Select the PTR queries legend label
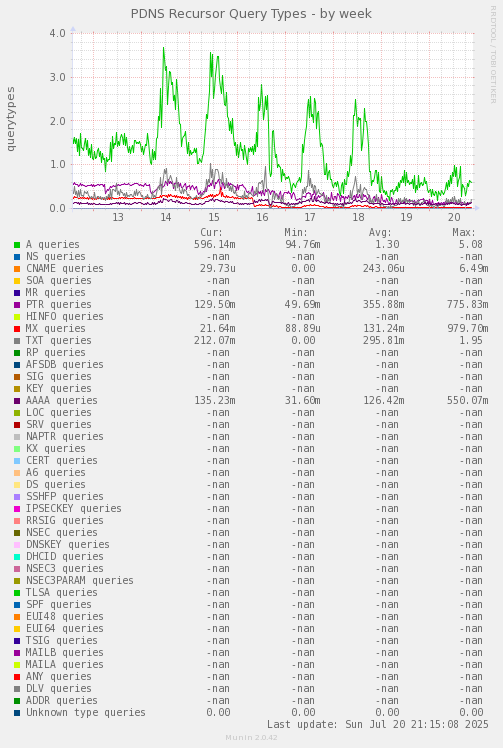Image resolution: width=503 pixels, height=748 pixels. click(x=59, y=304)
